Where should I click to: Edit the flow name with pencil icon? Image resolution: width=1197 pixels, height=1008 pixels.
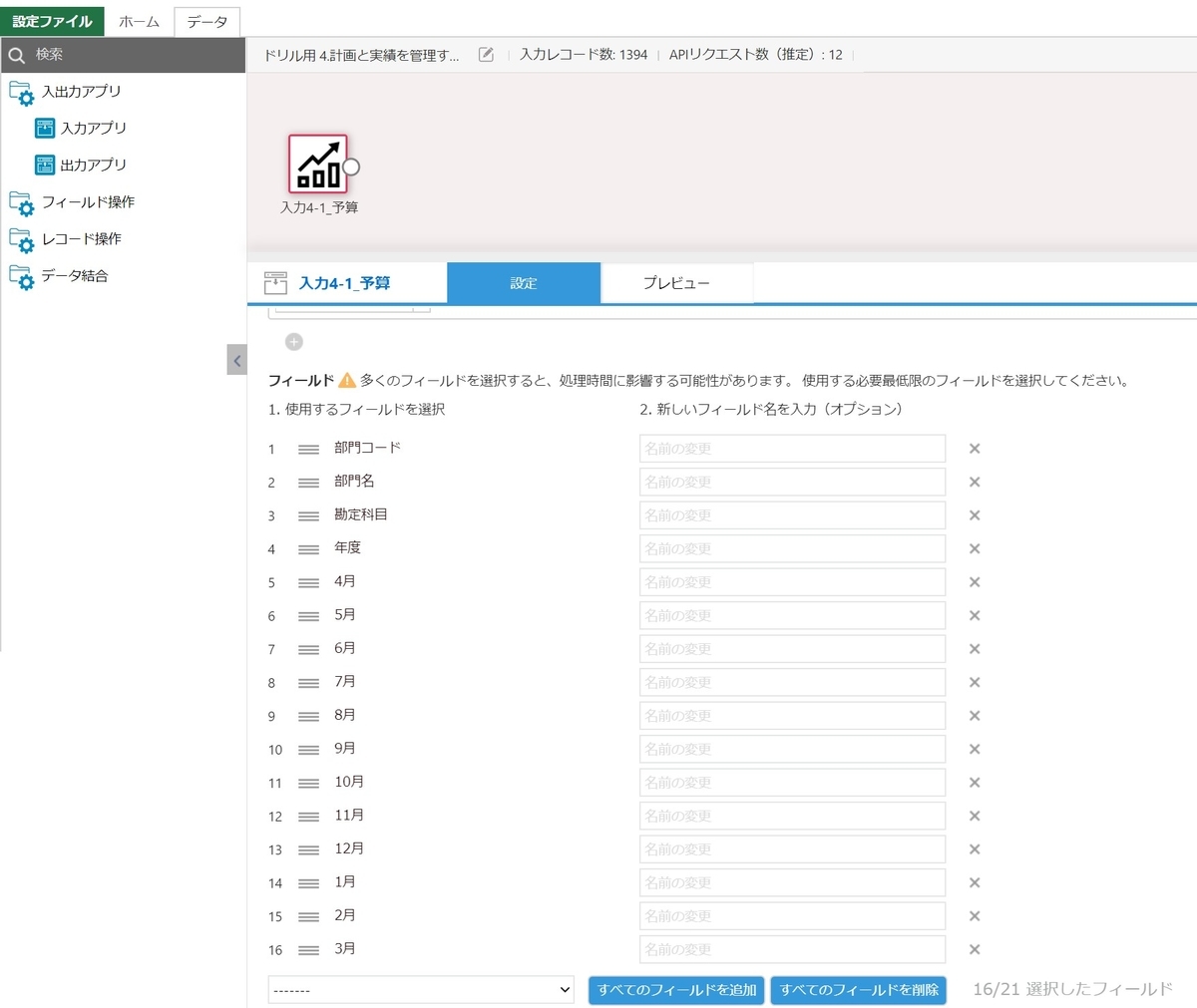pyautogui.click(x=486, y=55)
